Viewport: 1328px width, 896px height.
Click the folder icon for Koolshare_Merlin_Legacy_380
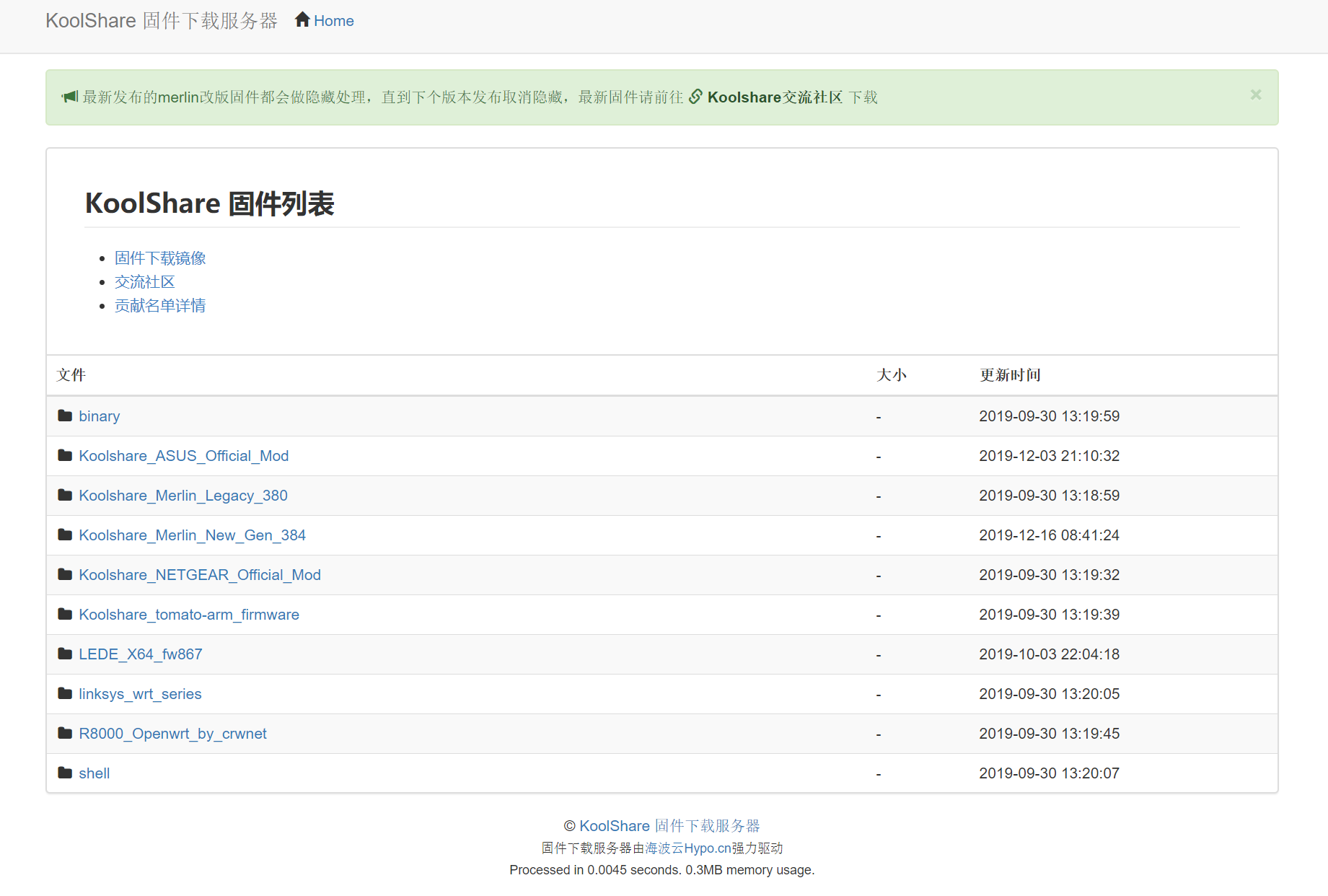pos(65,495)
